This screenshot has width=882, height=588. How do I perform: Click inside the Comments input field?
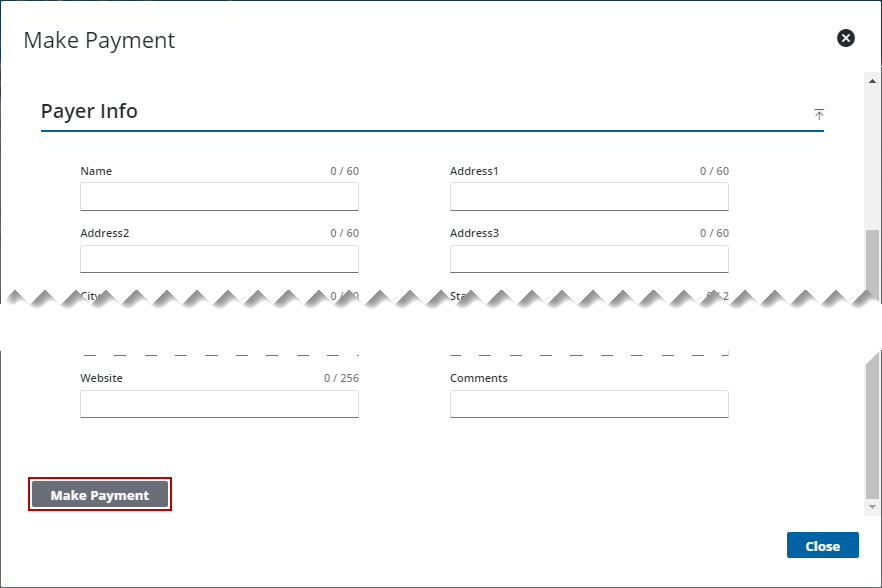(589, 404)
